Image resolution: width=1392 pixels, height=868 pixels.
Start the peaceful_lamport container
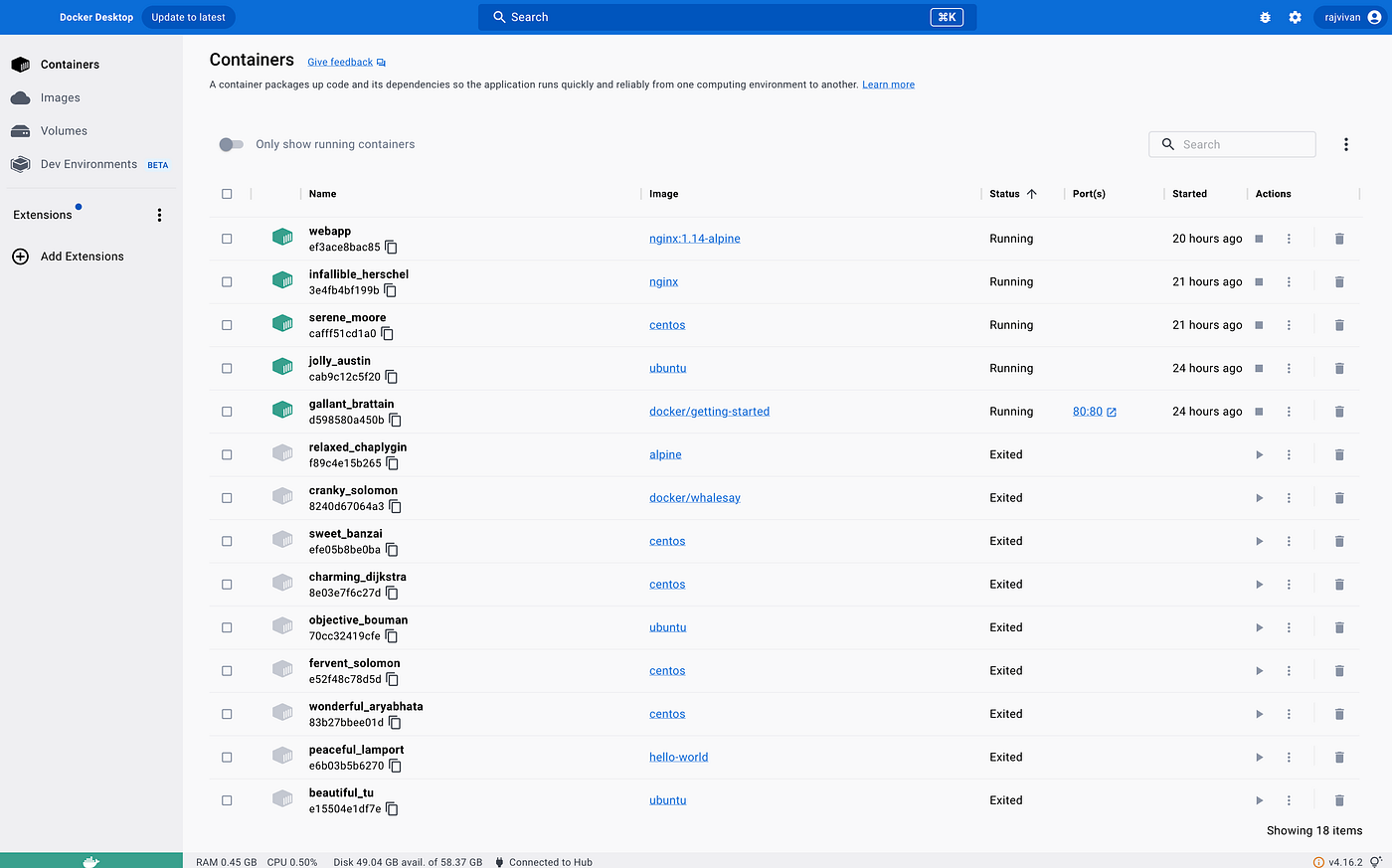point(1259,758)
